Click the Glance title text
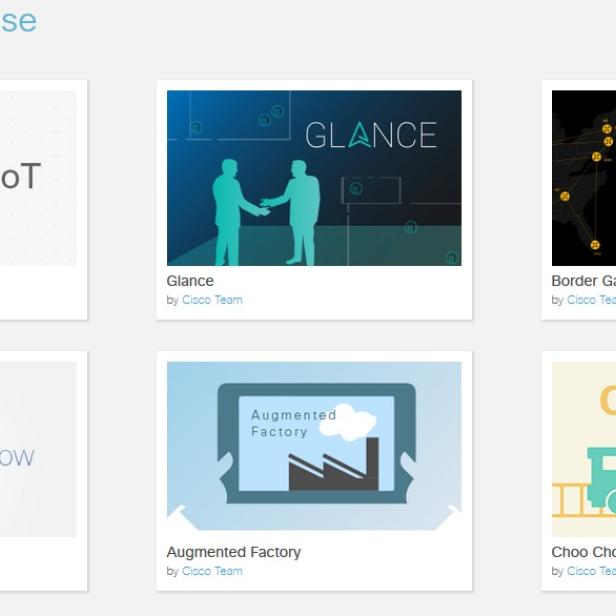 (190, 281)
